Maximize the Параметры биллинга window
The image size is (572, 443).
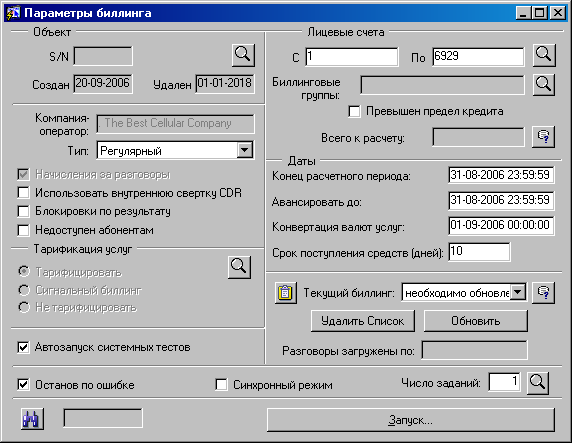[x=539, y=13]
